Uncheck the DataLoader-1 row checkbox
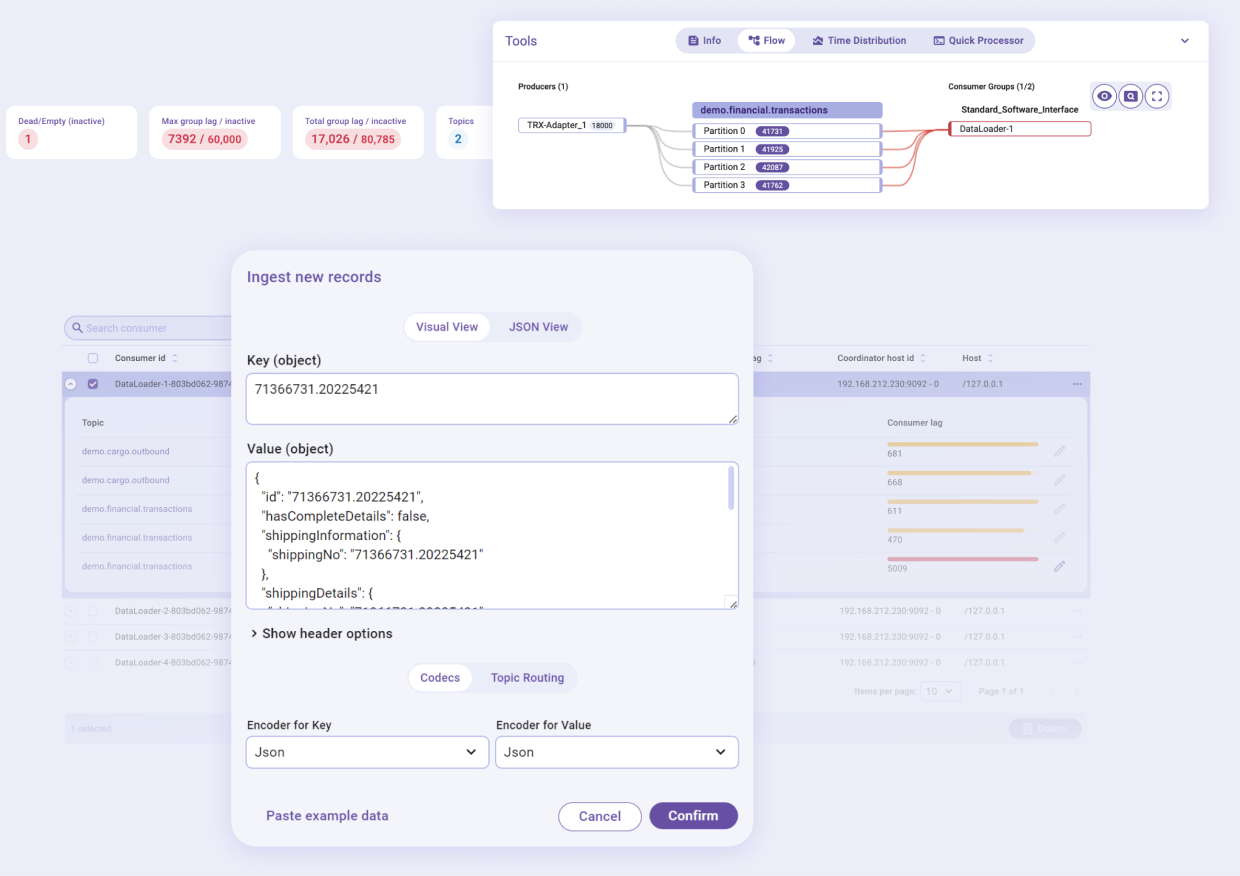Image resolution: width=1240 pixels, height=876 pixels. [93, 383]
